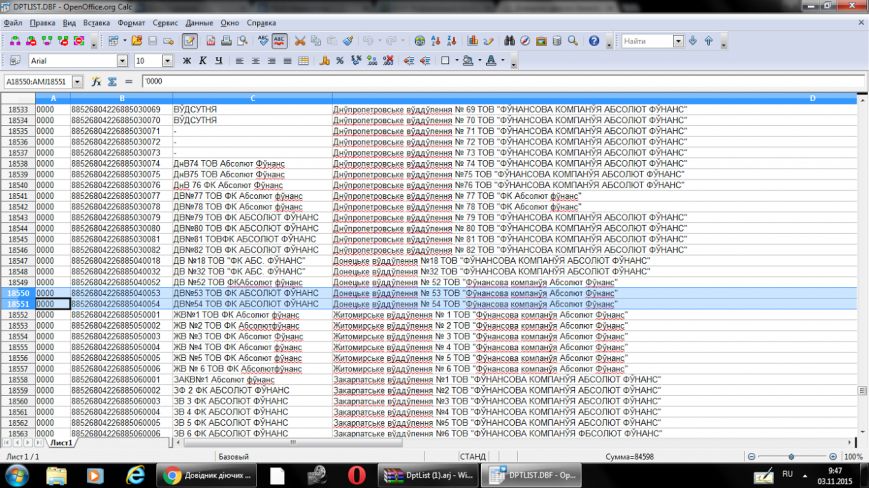The height and width of the screenshot is (488, 869).
Task: Open the Справка menu
Action: (x=261, y=23)
